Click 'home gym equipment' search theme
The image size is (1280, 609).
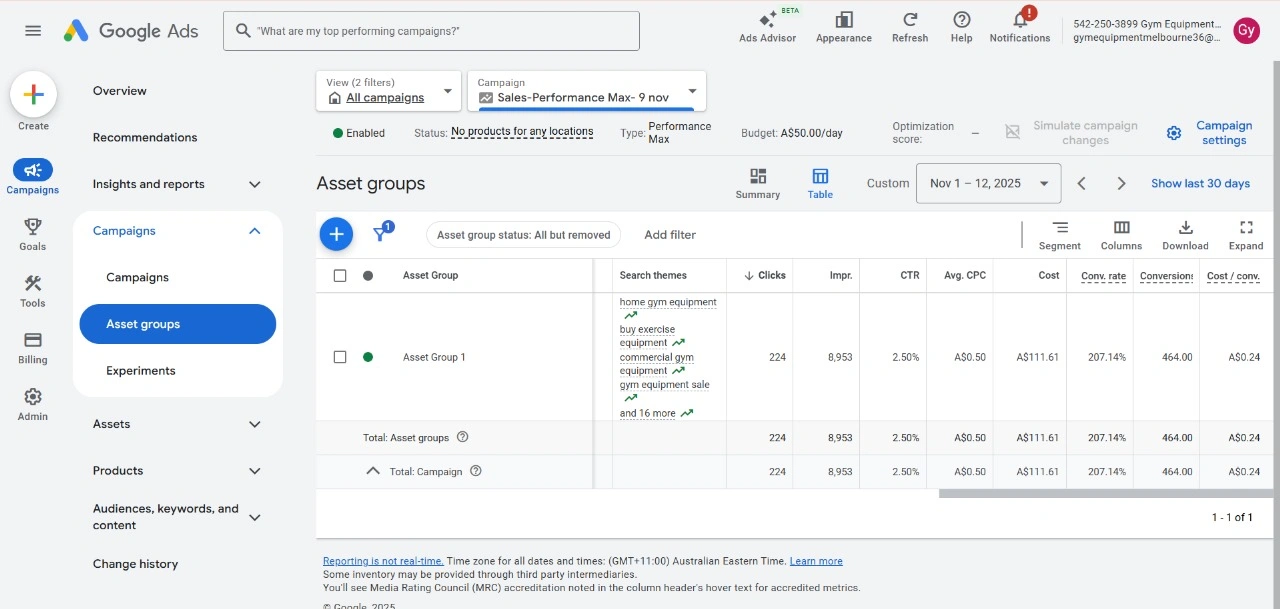[668, 302]
